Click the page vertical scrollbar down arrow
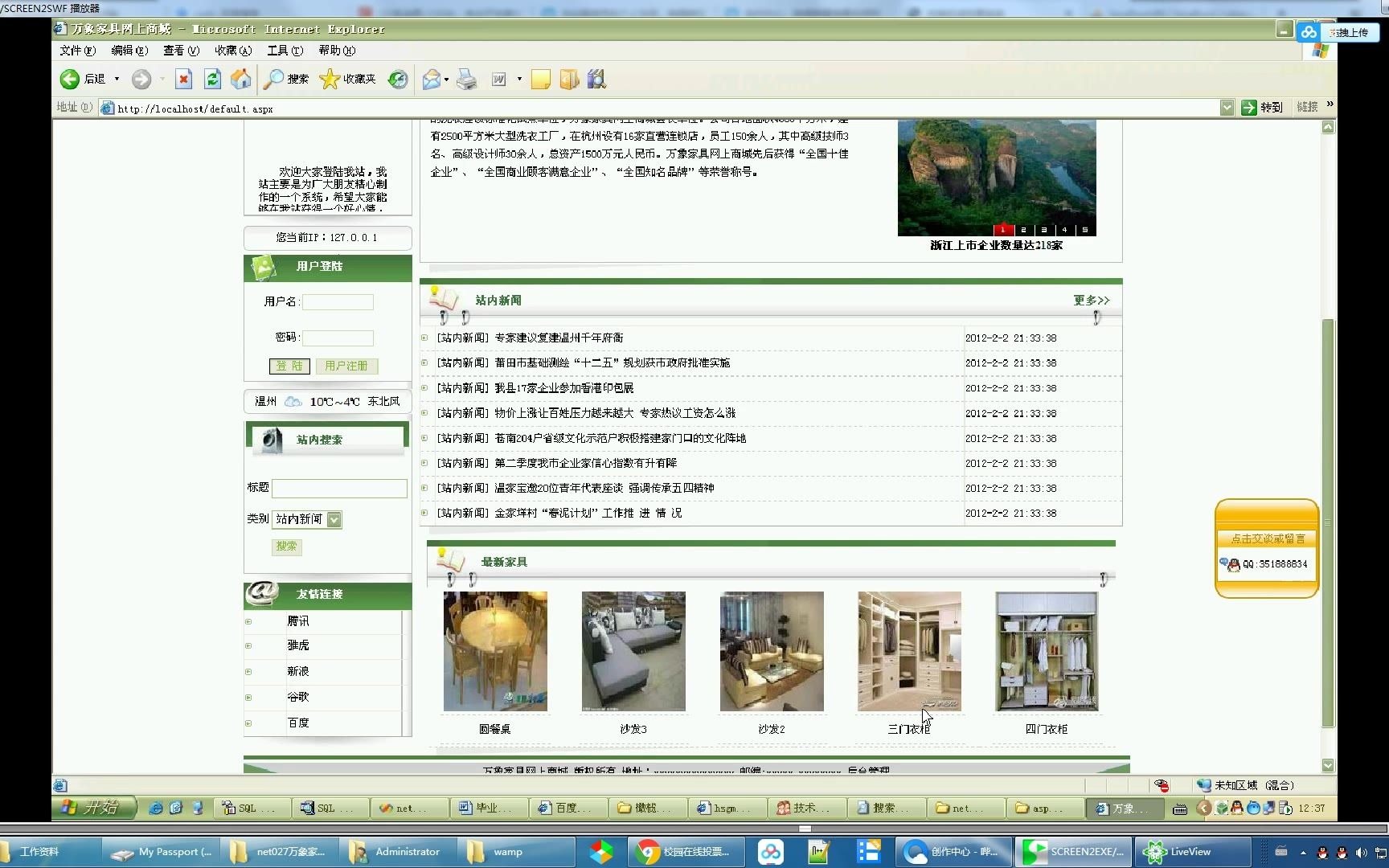 point(1328,766)
